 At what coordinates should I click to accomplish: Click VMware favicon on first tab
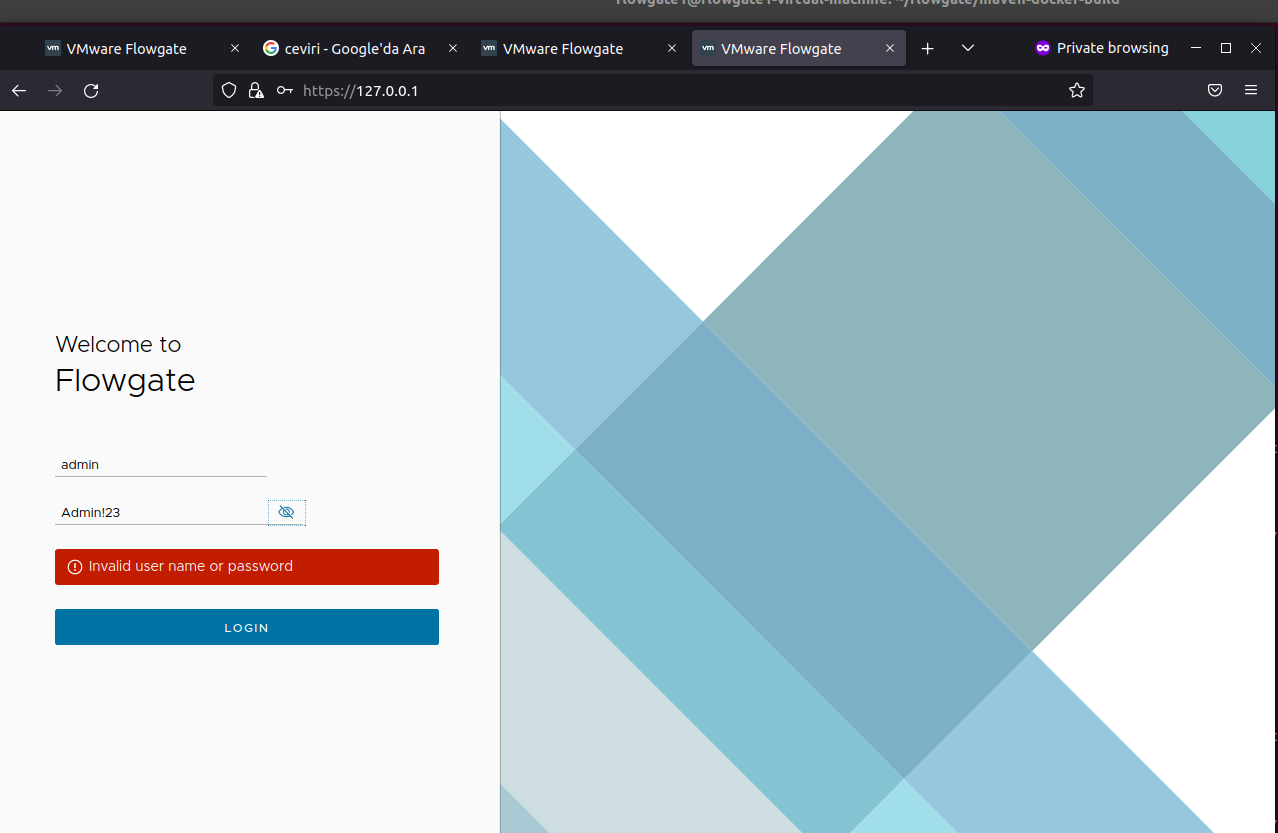click(x=53, y=48)
